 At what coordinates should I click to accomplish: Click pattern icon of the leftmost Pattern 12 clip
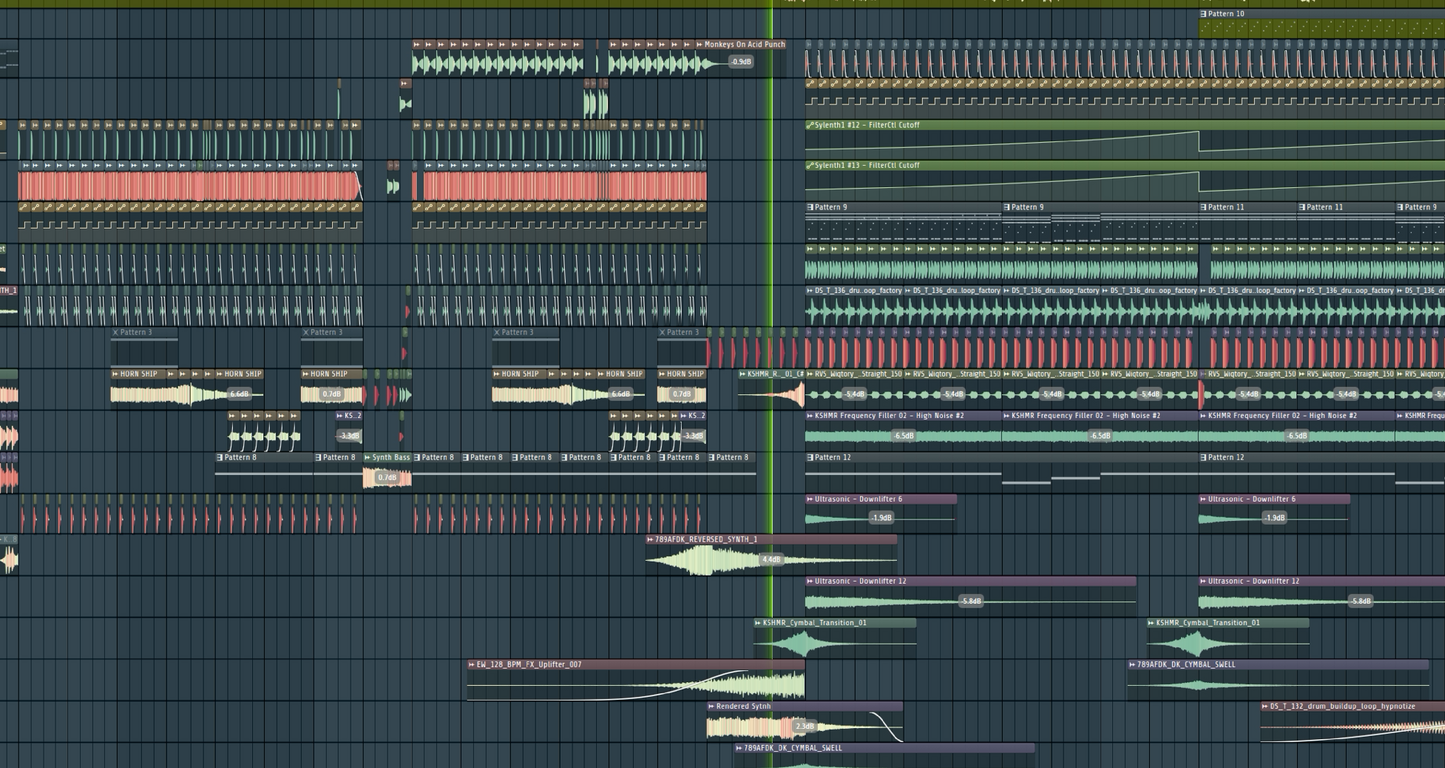tap(811, 457)
